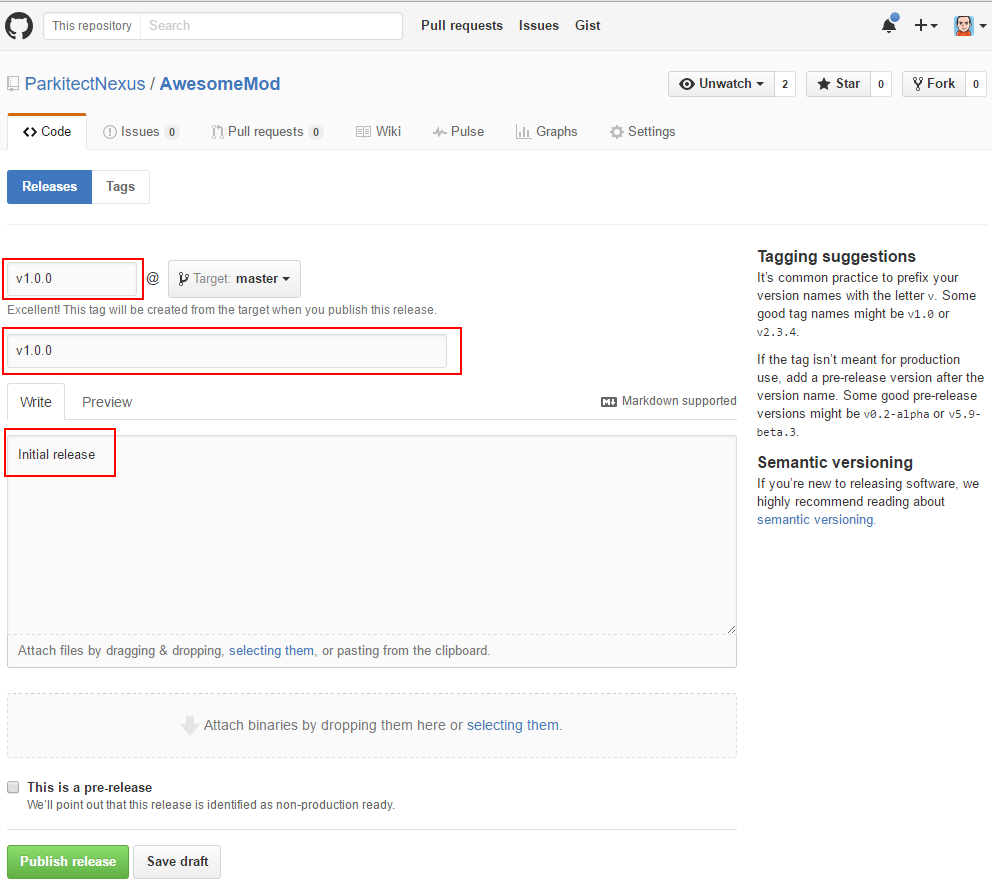992x889 pixels.
Task: Star the repository
Action: pos(838,84)
